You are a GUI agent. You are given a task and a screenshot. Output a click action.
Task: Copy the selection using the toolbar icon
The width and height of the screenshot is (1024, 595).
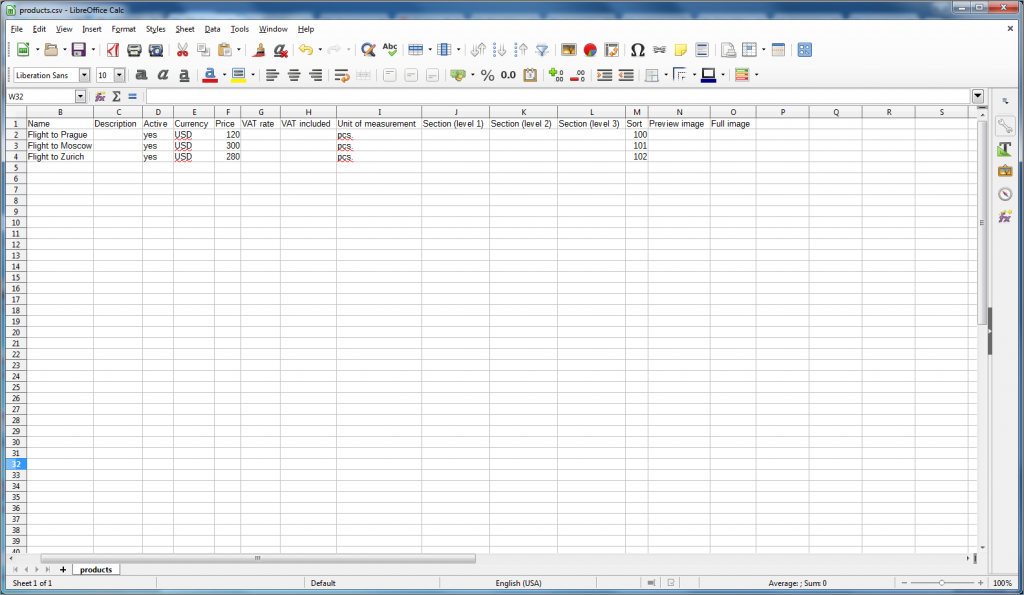point(204,50)
